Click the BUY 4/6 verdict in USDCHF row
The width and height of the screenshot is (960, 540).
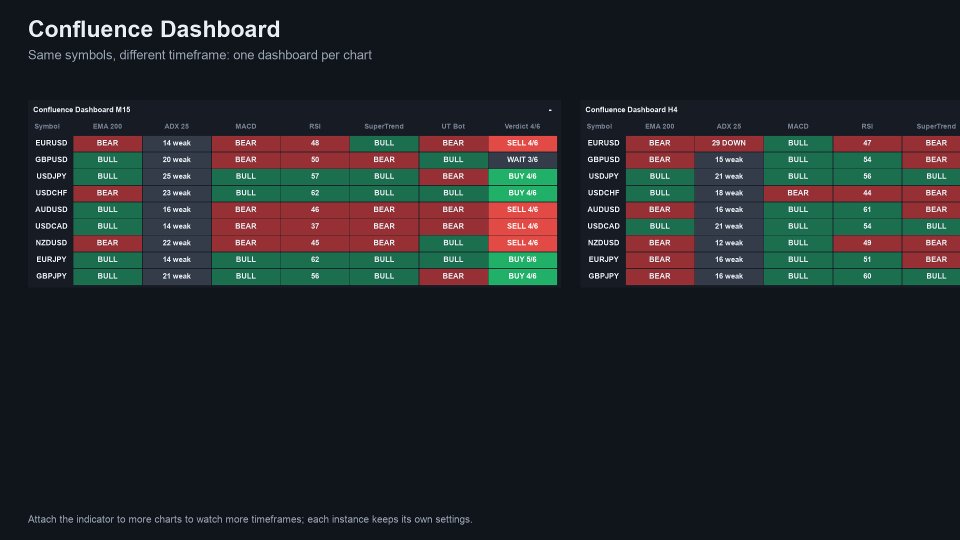[522, 192]
